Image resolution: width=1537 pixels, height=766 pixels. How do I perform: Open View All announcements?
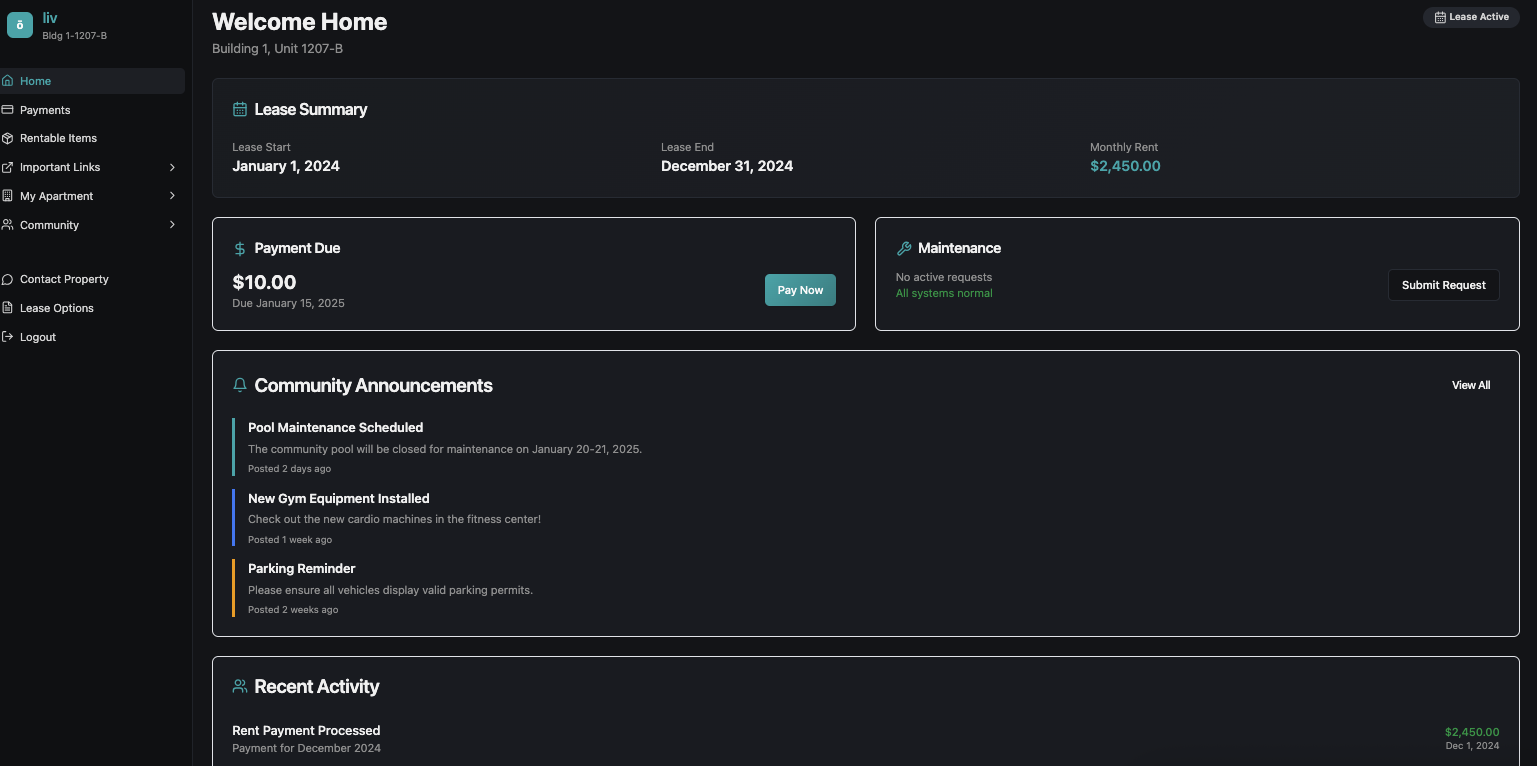click(x=1471, y=385)
